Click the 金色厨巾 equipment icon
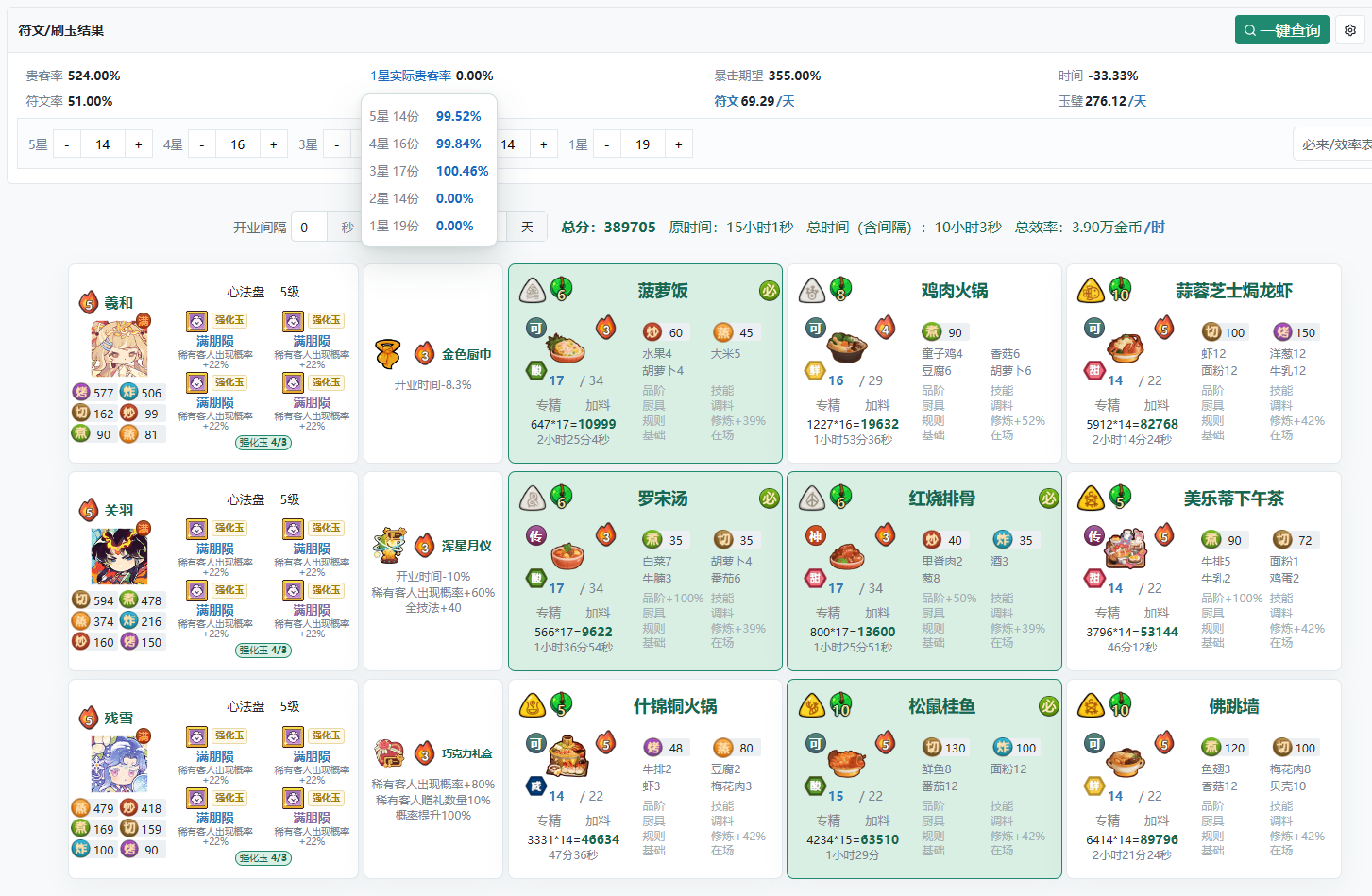This screenshot has width=1372, height=896. click(x=388, y=354)
